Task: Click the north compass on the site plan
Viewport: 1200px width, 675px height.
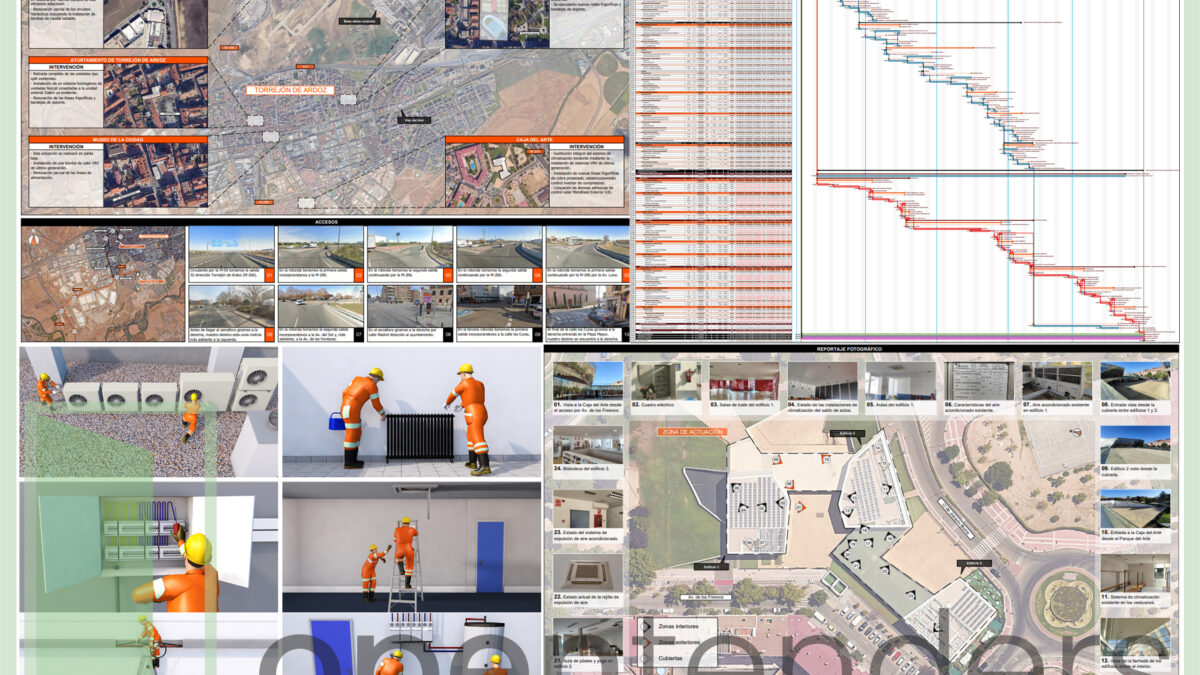Action: click(1076, 433)
